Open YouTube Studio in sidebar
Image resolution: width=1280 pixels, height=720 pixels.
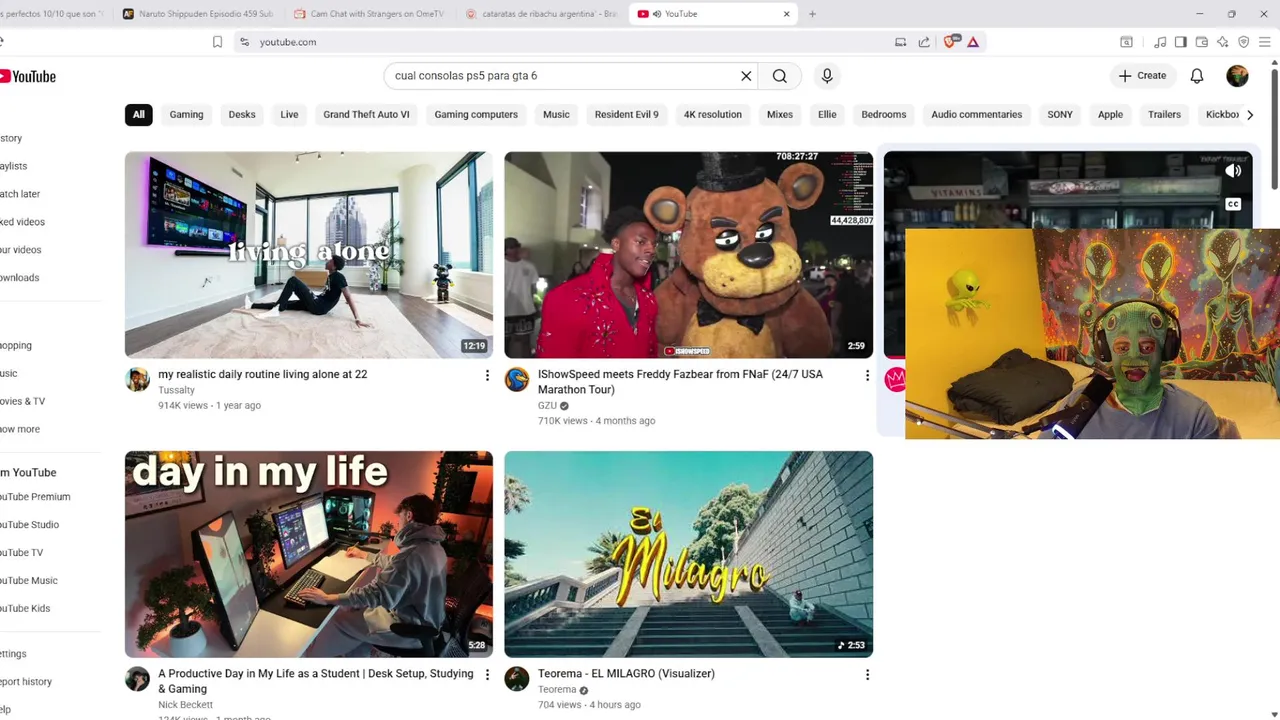tap(30, 525)
